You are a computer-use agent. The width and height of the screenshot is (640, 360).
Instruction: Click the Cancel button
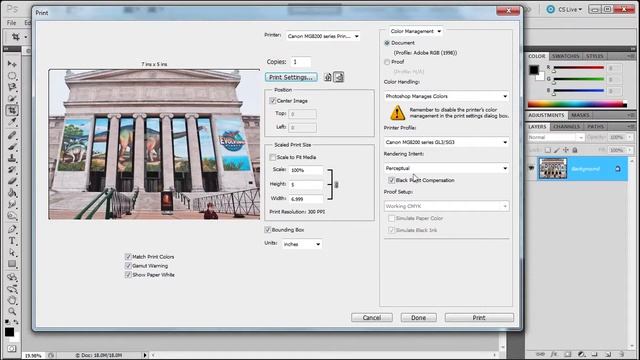(x=372, y=318)
